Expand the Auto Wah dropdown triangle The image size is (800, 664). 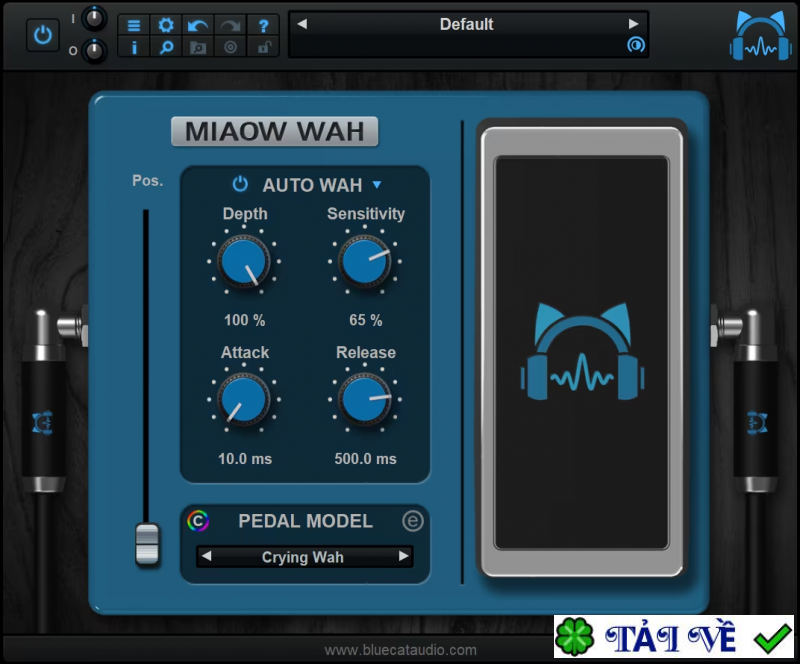(x=379, y=185)
